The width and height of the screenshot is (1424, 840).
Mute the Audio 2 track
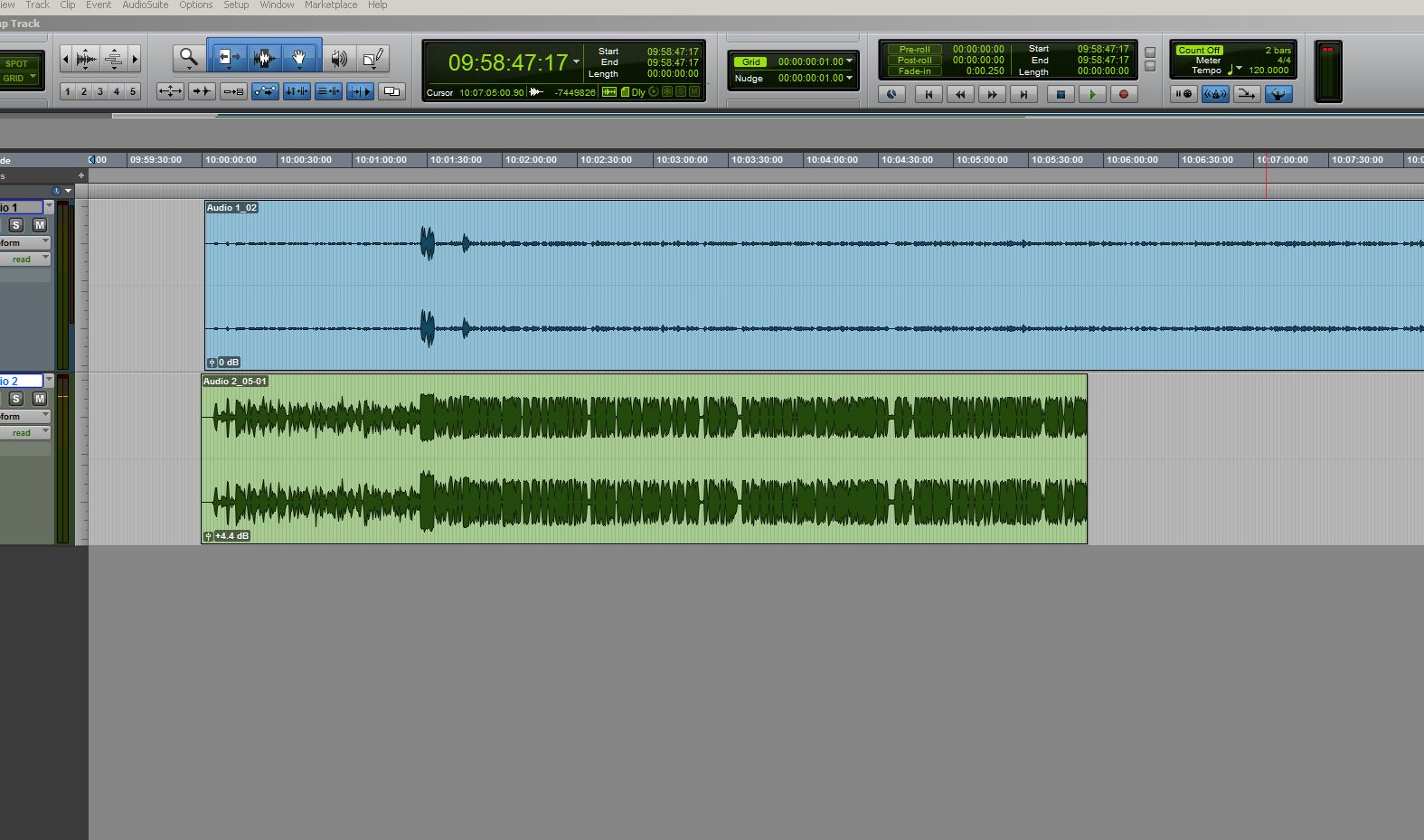40,399
